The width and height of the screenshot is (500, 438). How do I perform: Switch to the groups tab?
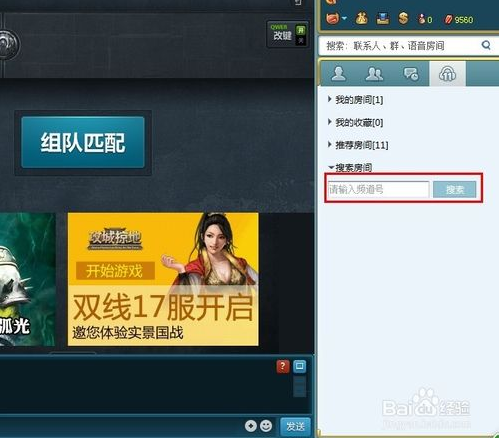pyautogui.click(x=374, y=74)
